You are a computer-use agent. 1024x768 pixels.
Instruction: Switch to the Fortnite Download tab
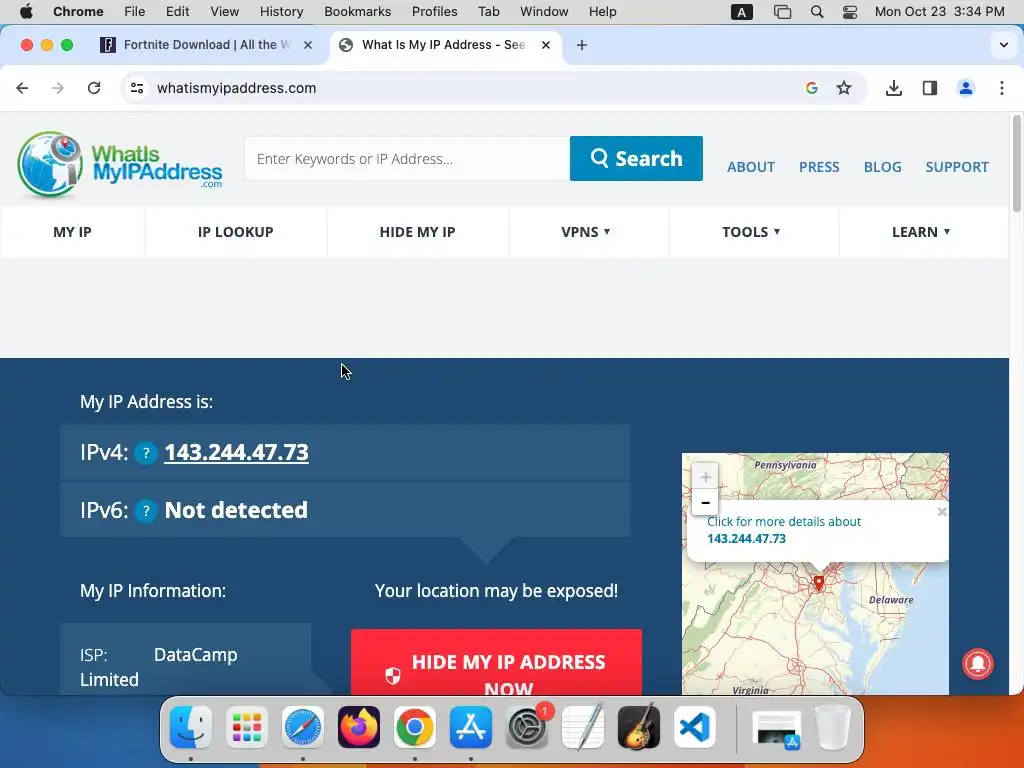coord(206,45)
